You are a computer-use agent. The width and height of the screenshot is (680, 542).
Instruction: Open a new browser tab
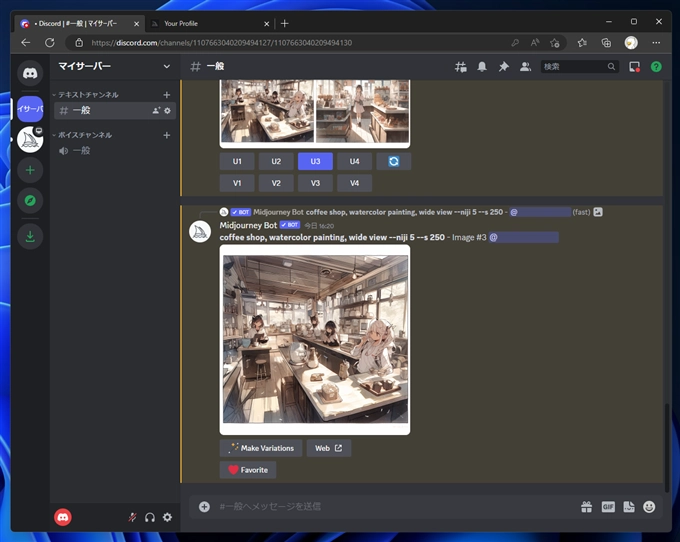coord(284,23)
